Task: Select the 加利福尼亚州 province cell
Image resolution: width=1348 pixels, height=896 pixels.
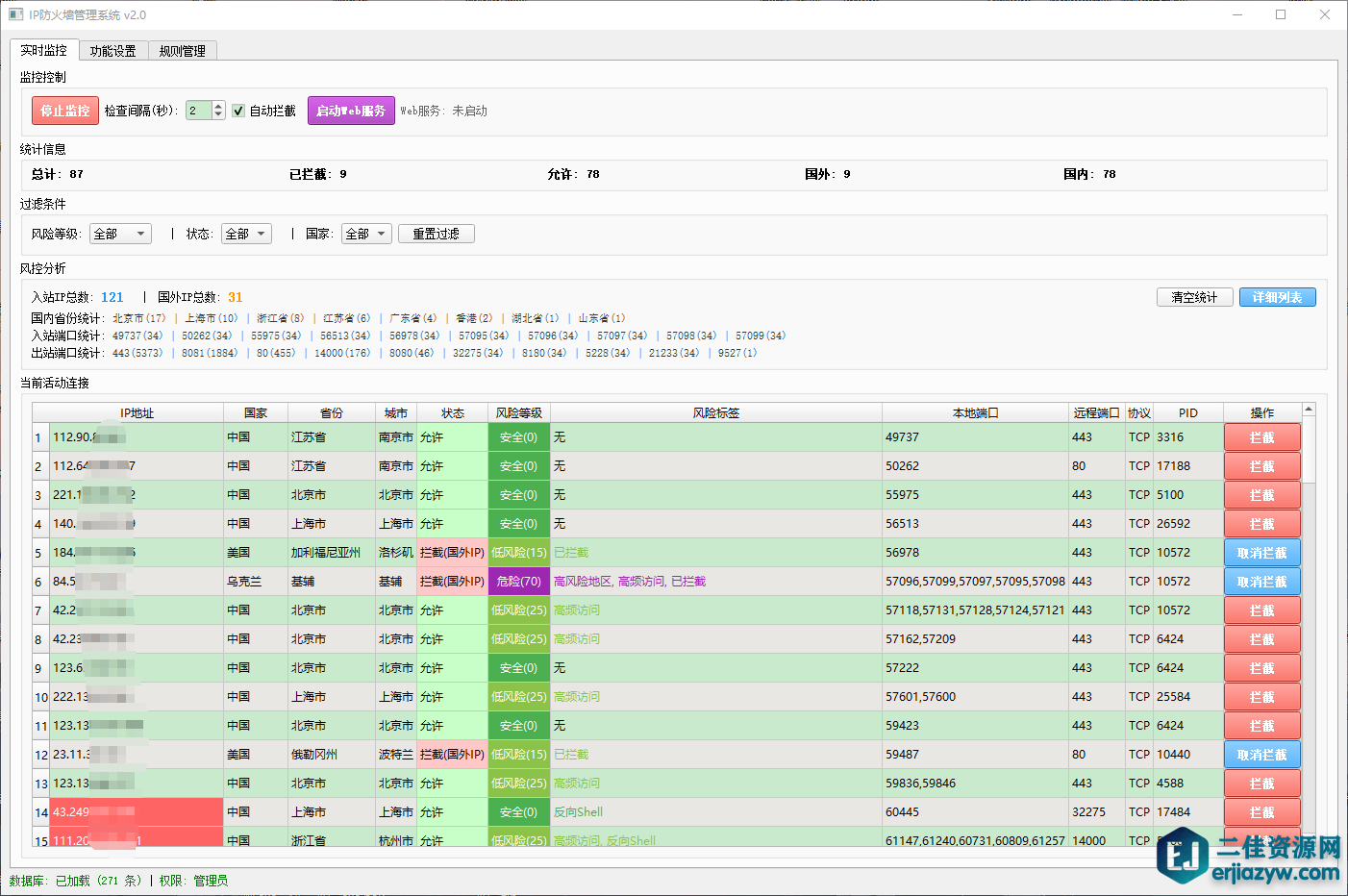Action: click(332, 553)
